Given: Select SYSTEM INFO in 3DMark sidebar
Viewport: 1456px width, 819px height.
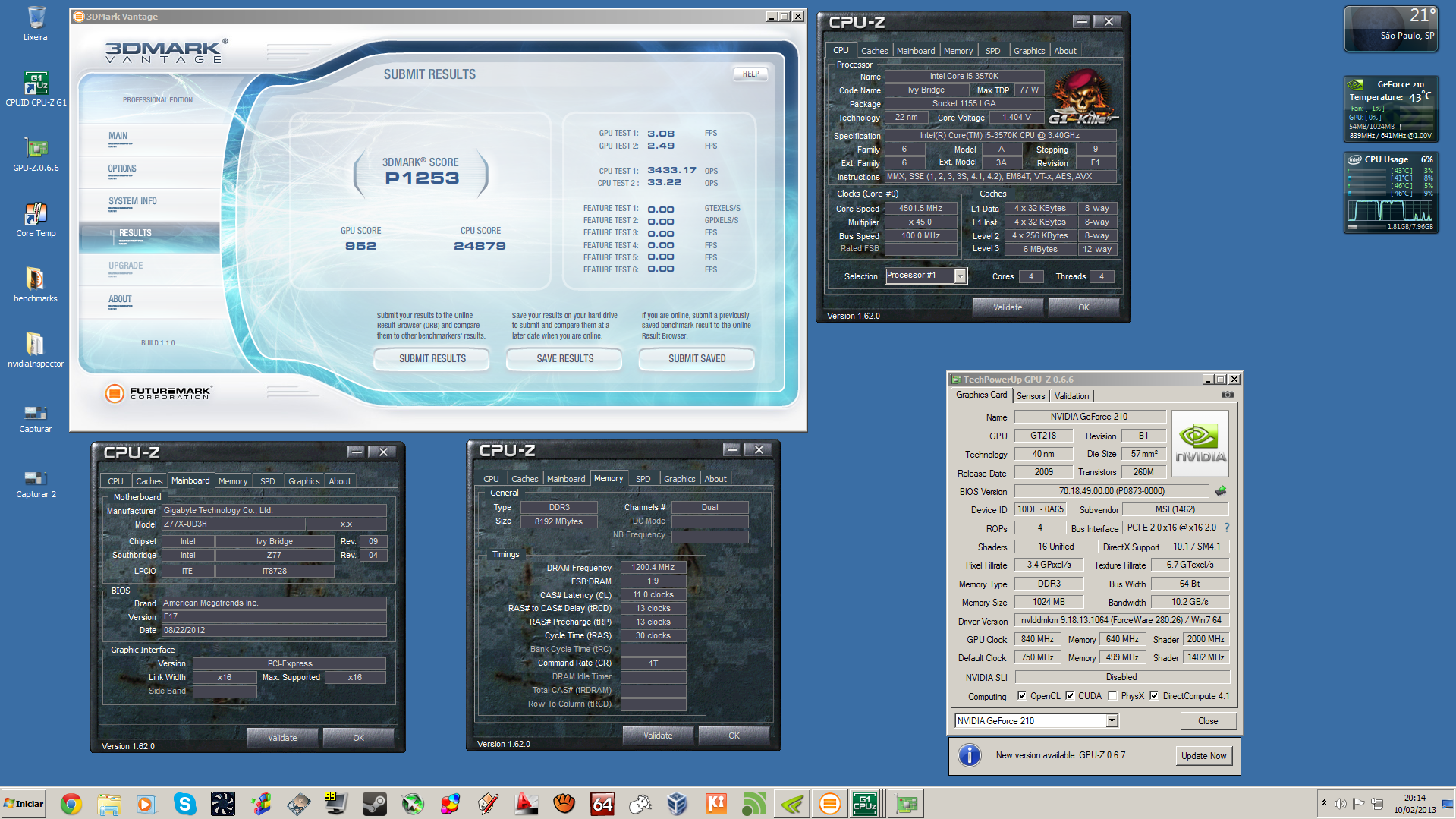Looking at the screenshot, I should pos(133,202).
